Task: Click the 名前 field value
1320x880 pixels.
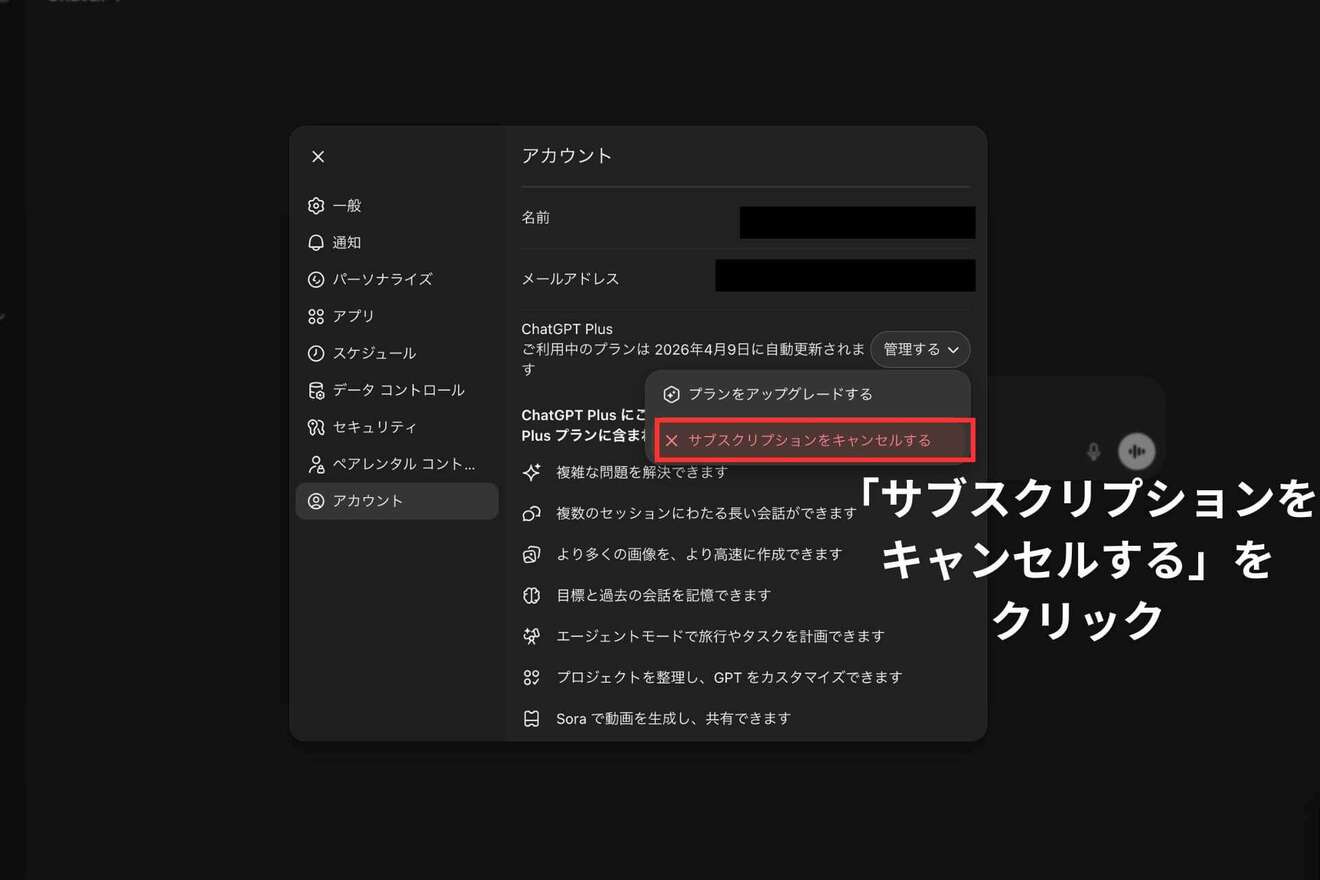Action: tap(857, 222)
